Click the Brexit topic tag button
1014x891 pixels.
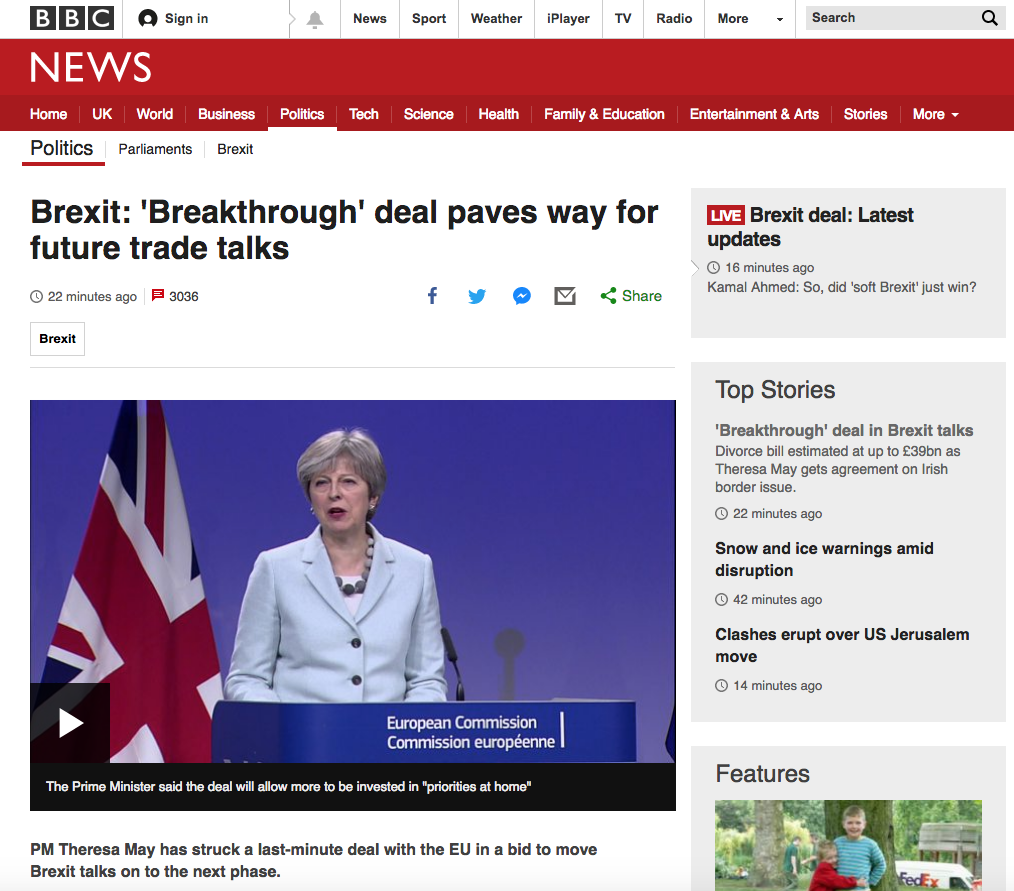point(58,339)
